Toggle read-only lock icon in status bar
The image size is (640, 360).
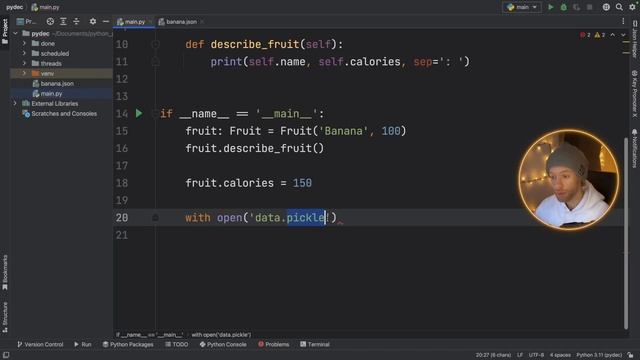point(631,355)
